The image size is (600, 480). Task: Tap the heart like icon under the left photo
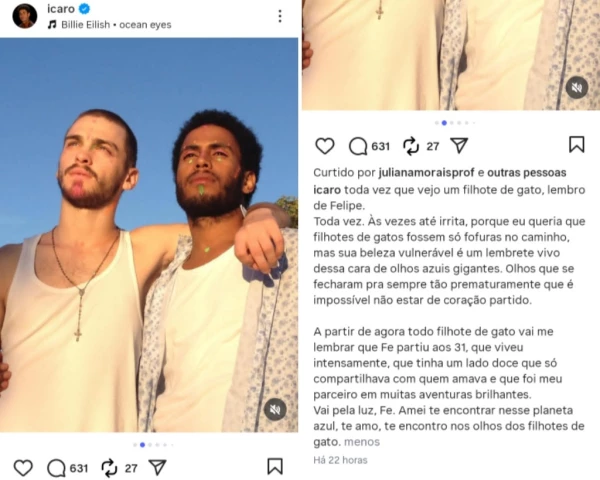(x=23, y=468)
